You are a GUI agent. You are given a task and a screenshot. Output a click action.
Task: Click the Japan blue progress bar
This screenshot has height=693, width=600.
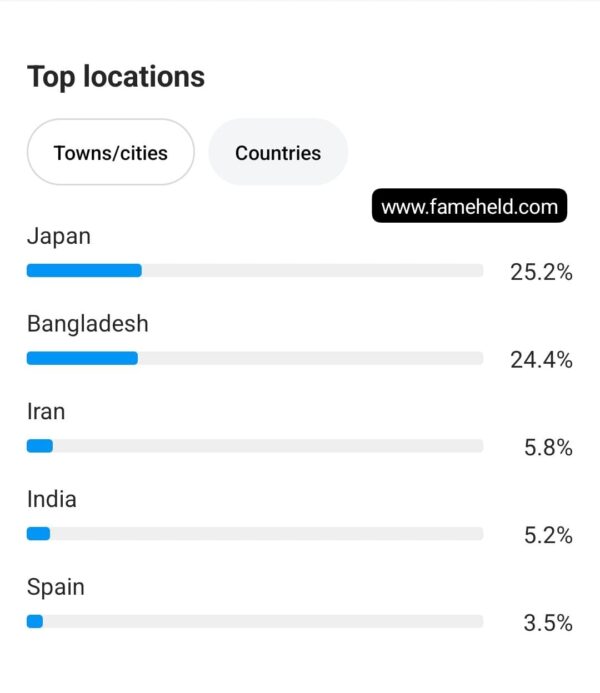pyautogui.click(x=84, y=270)
